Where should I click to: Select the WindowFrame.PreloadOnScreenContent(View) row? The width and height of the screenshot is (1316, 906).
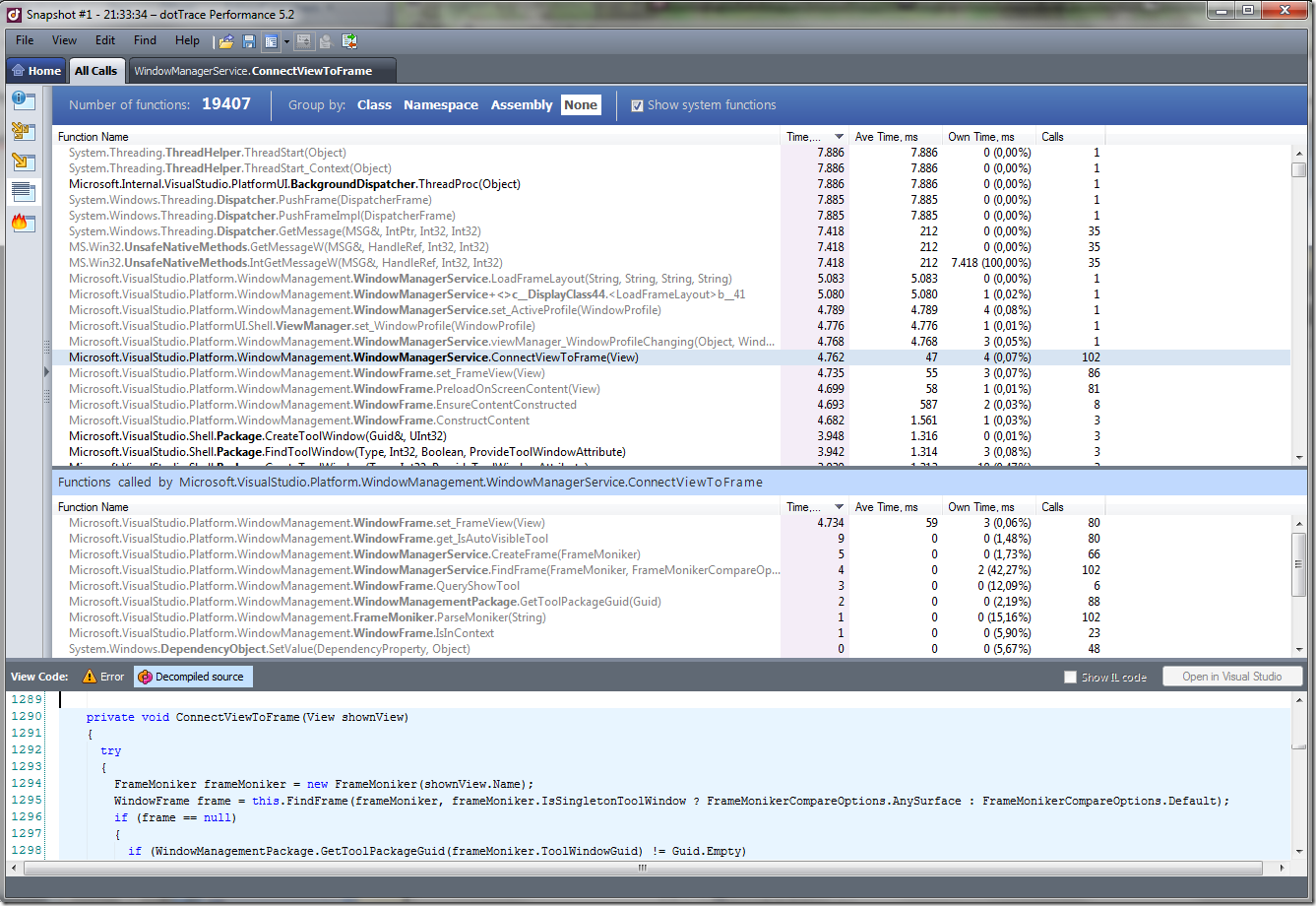coord(672,389)
